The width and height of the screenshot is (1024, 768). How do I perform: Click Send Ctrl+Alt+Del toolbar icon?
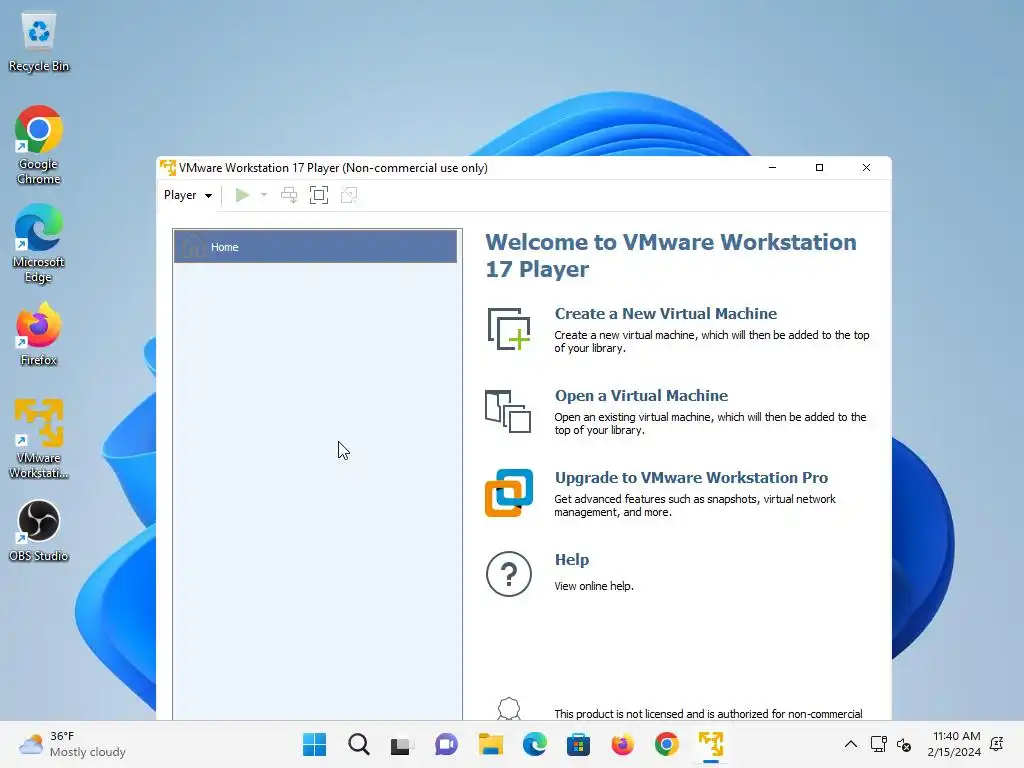[x=289, y=195]
